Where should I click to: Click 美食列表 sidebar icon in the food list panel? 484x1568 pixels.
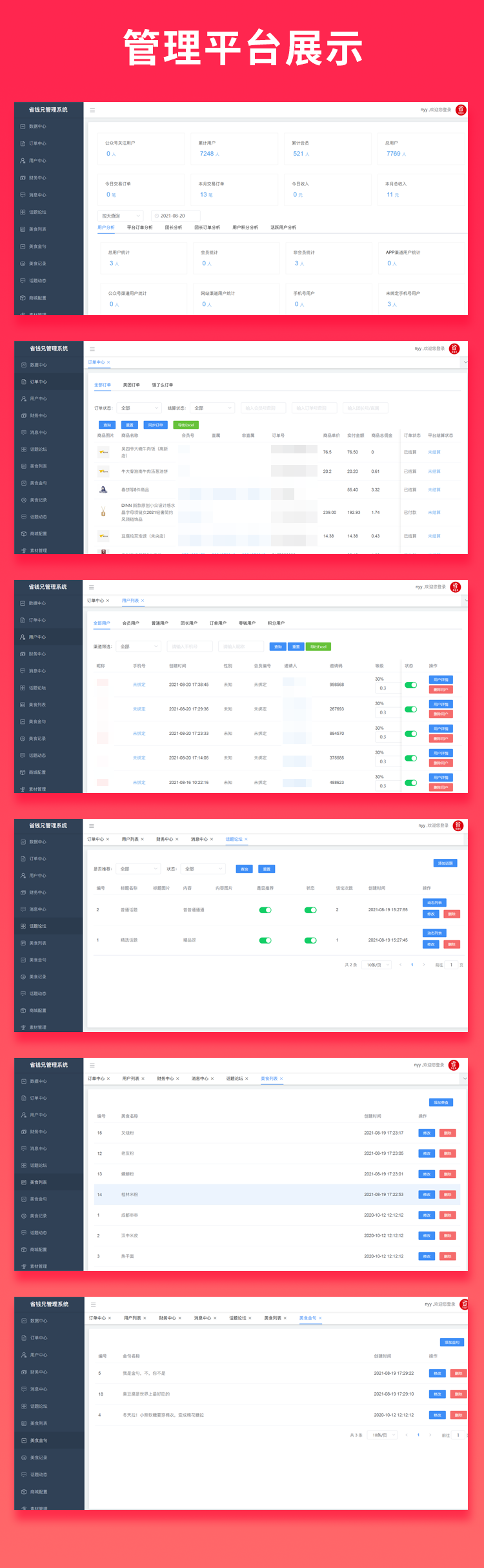[x=23, y=1182]
